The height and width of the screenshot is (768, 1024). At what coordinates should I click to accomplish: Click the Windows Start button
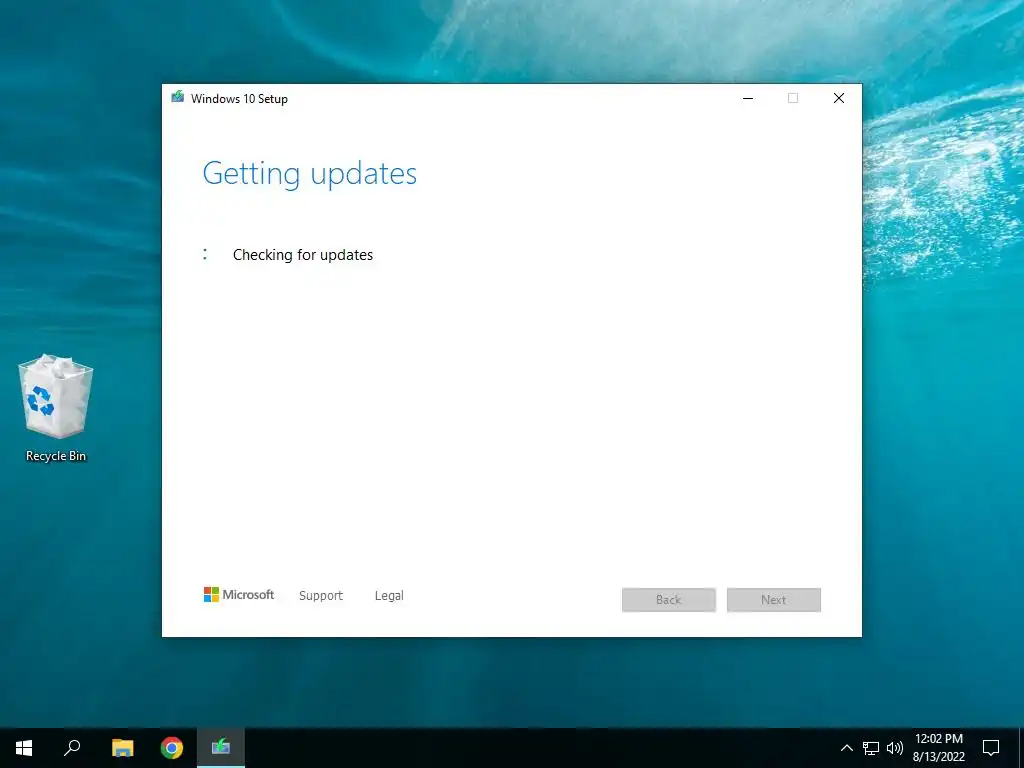[24, 748]
